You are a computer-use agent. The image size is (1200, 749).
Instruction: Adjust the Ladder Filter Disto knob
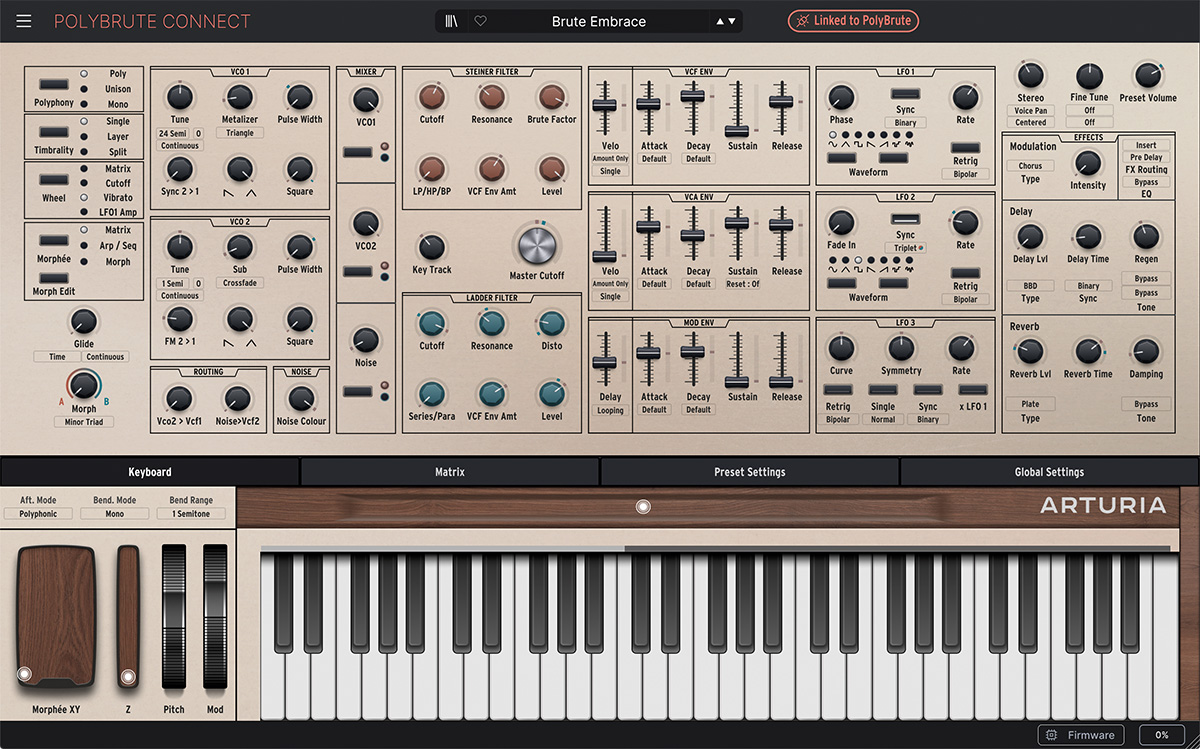[552, 324]
